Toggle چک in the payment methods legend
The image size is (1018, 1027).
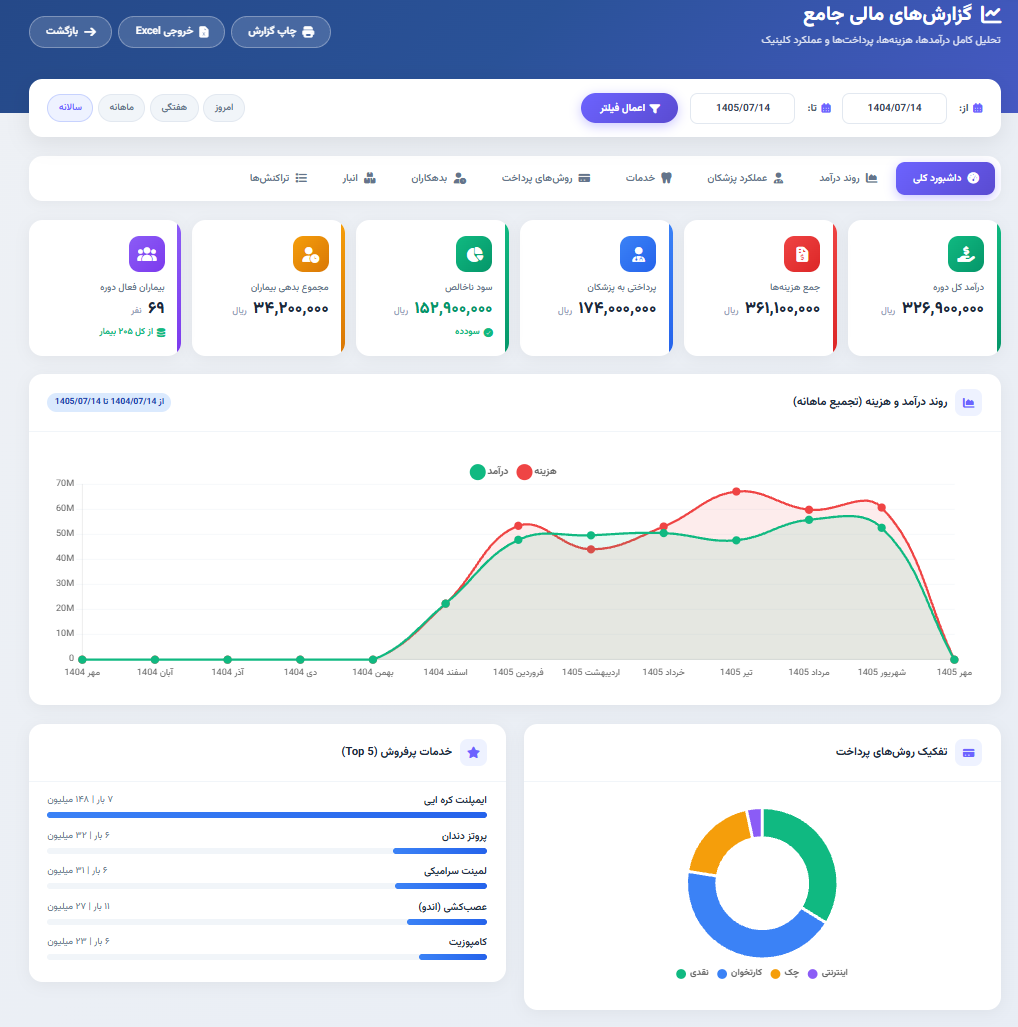tap(785, 973)
